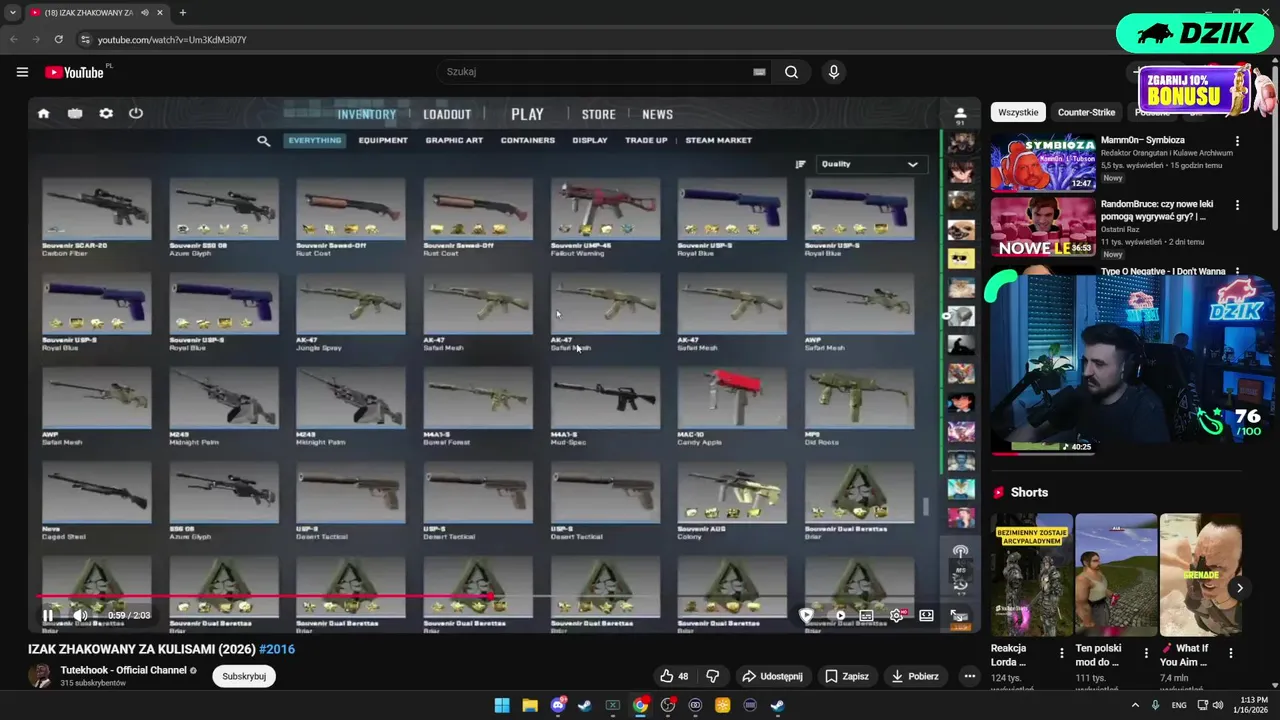Dislike the video with thumbs down
The image size is (1280, 720).
[713, 676]
